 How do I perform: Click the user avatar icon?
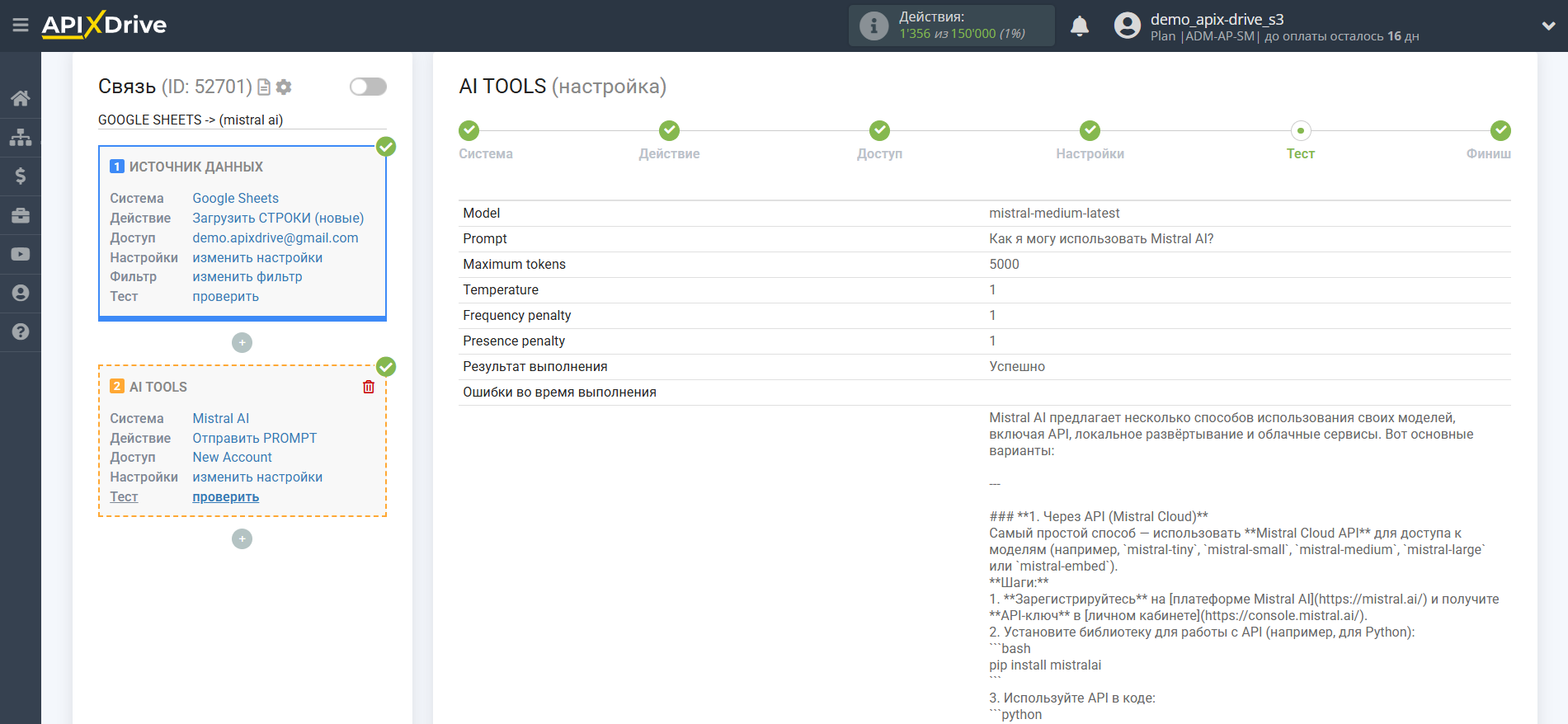(x=1127, y=26)
